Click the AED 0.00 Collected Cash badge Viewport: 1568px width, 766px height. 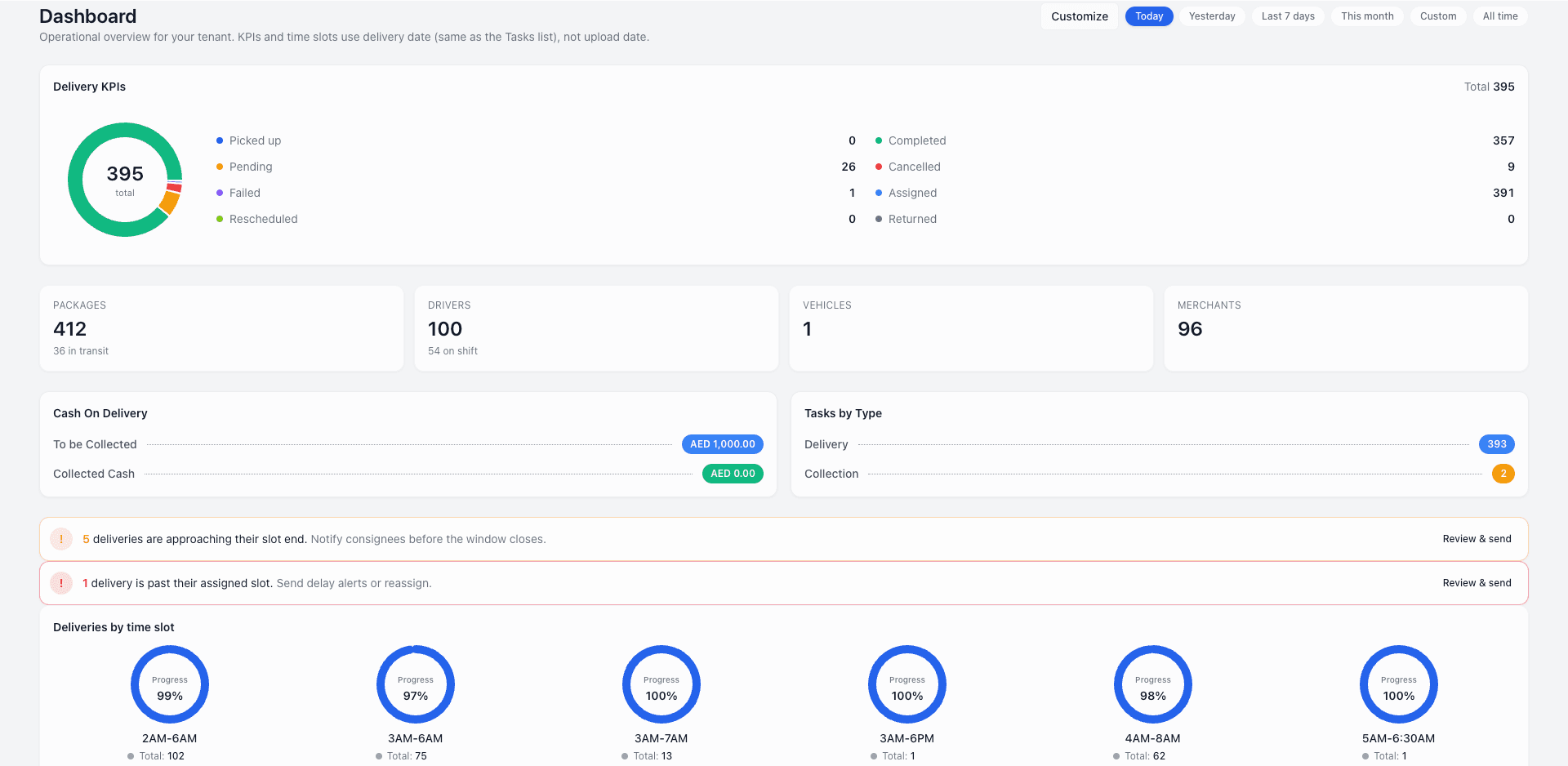tap(733, 474)
